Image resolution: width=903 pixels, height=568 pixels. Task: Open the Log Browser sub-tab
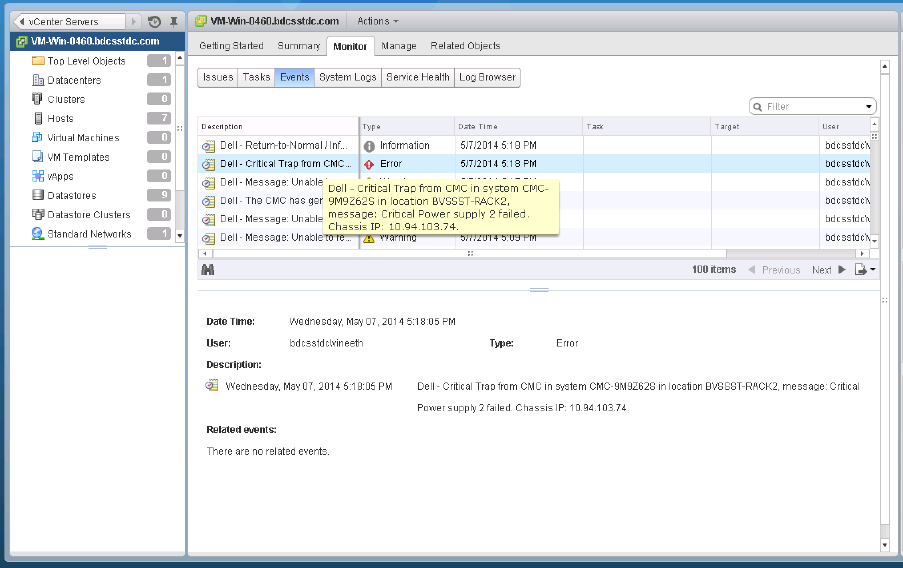click(x=487, y=78)
